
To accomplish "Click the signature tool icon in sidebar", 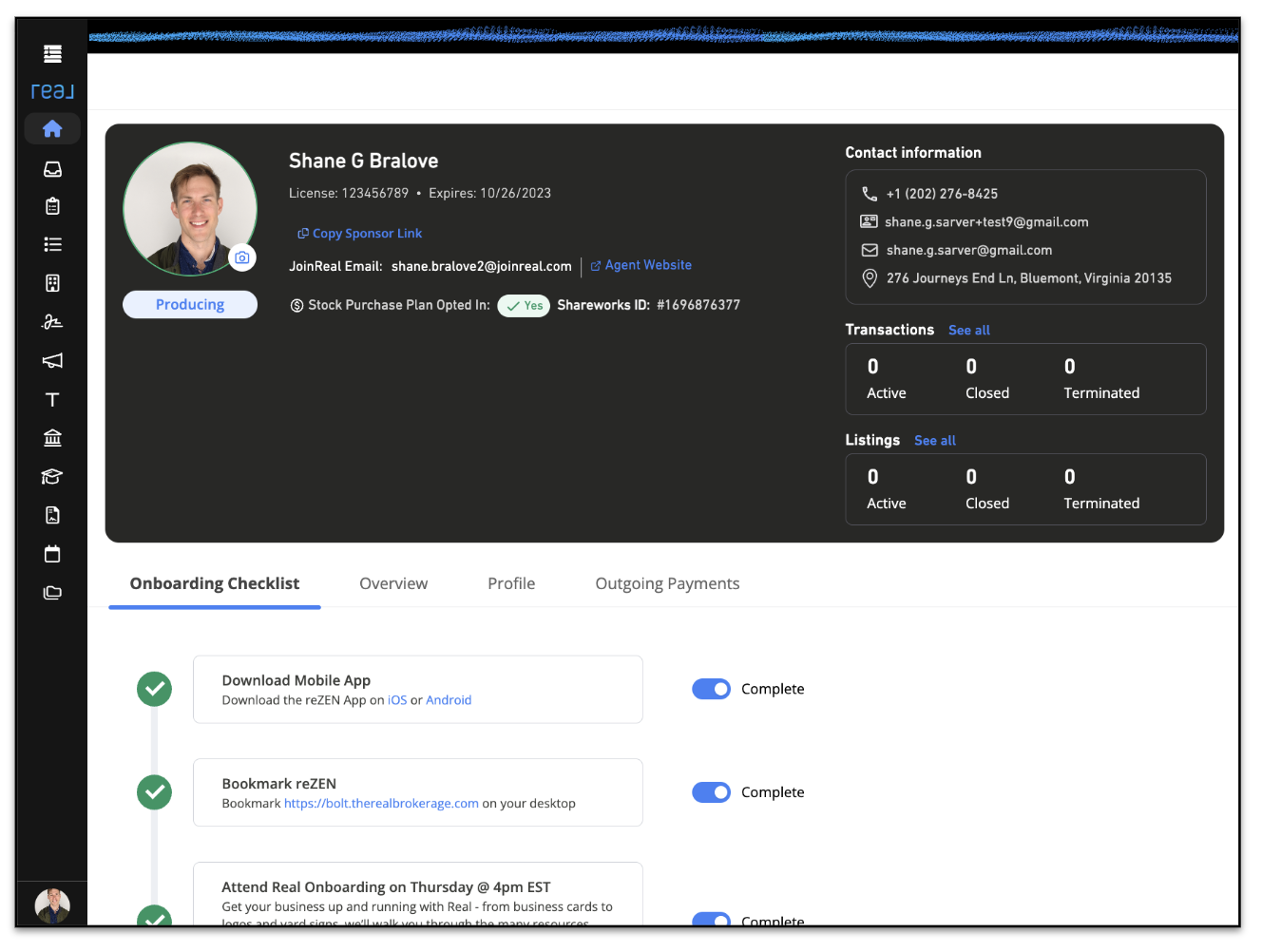I will coord(52,322).
